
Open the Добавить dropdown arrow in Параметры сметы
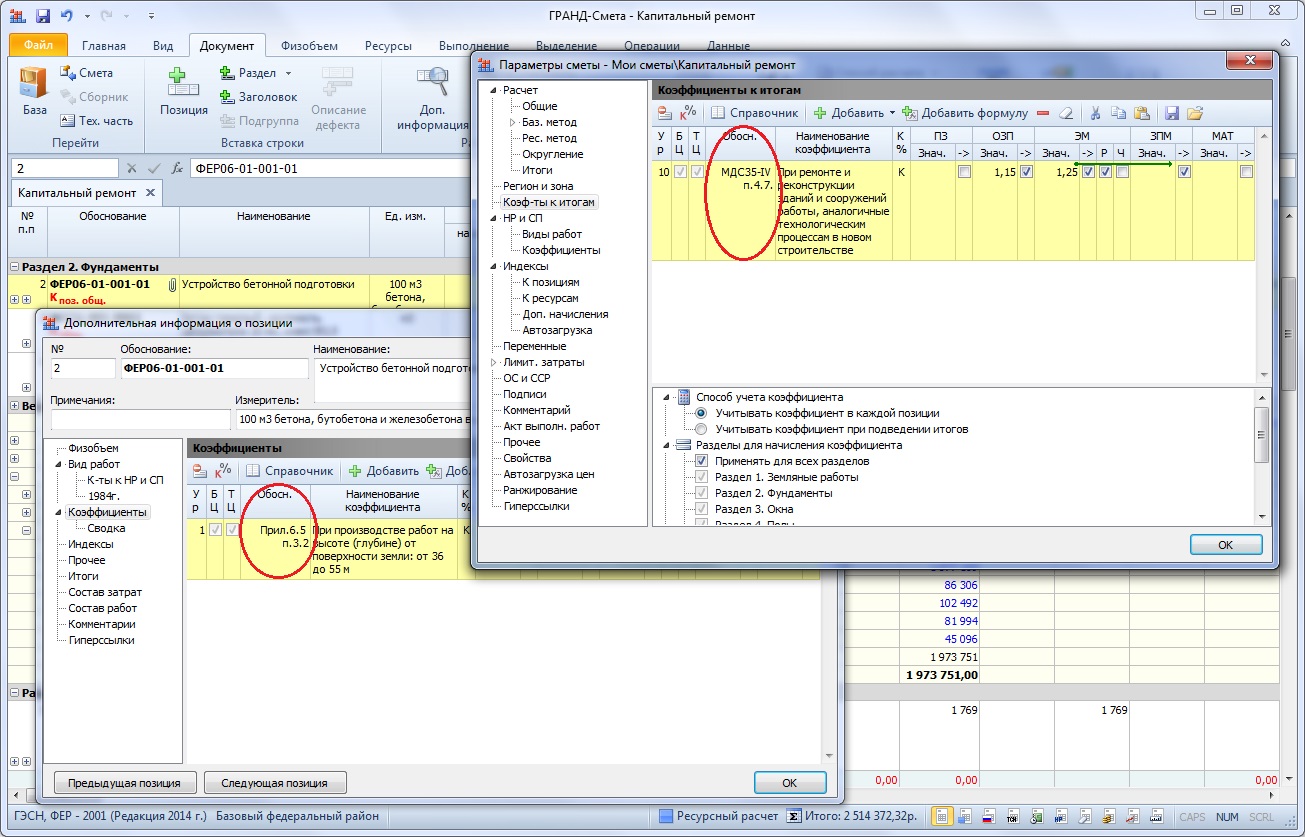[x=893, y=113]
